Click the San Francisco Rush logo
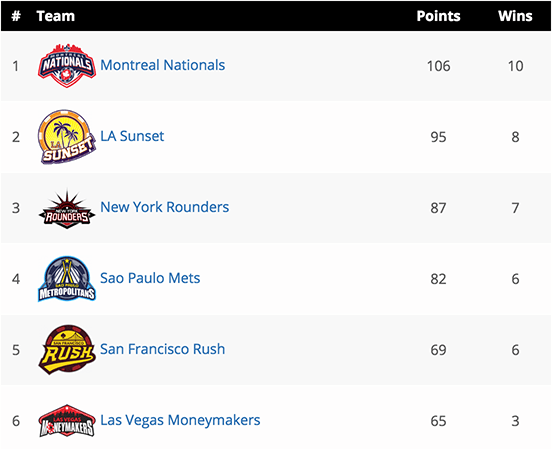Viewport: 553px width, 449px height. click(67, 350)
